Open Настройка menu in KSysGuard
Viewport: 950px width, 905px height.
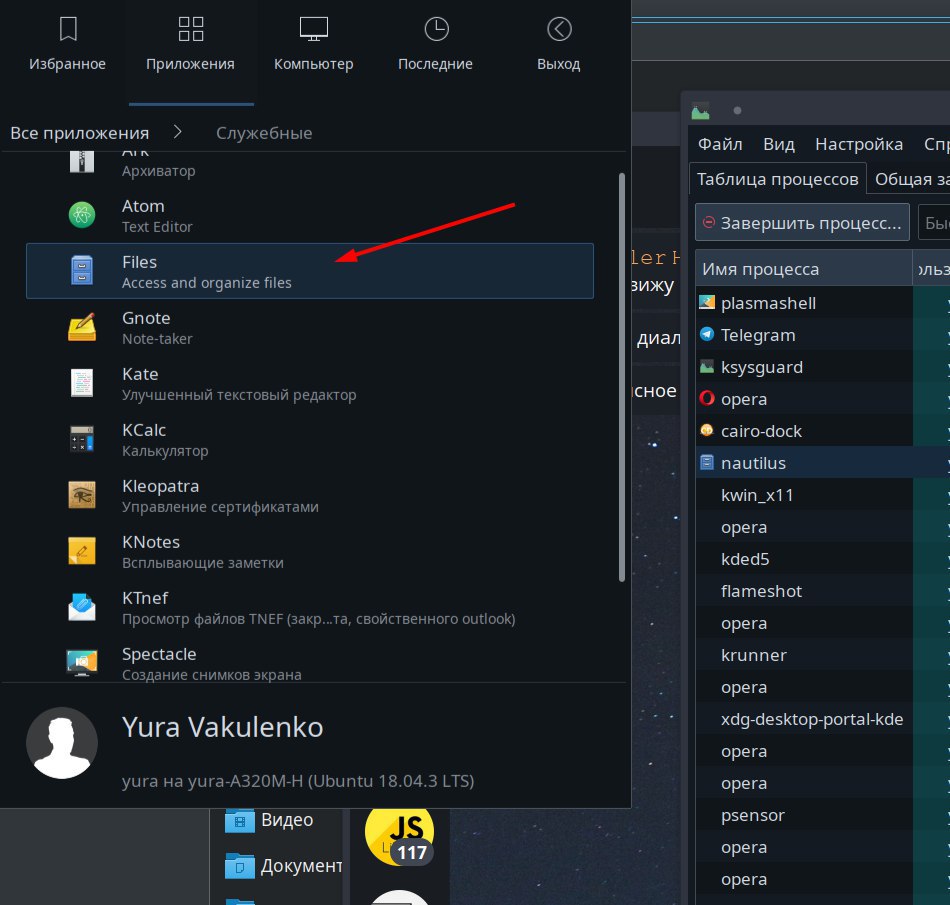click(859, 144)
